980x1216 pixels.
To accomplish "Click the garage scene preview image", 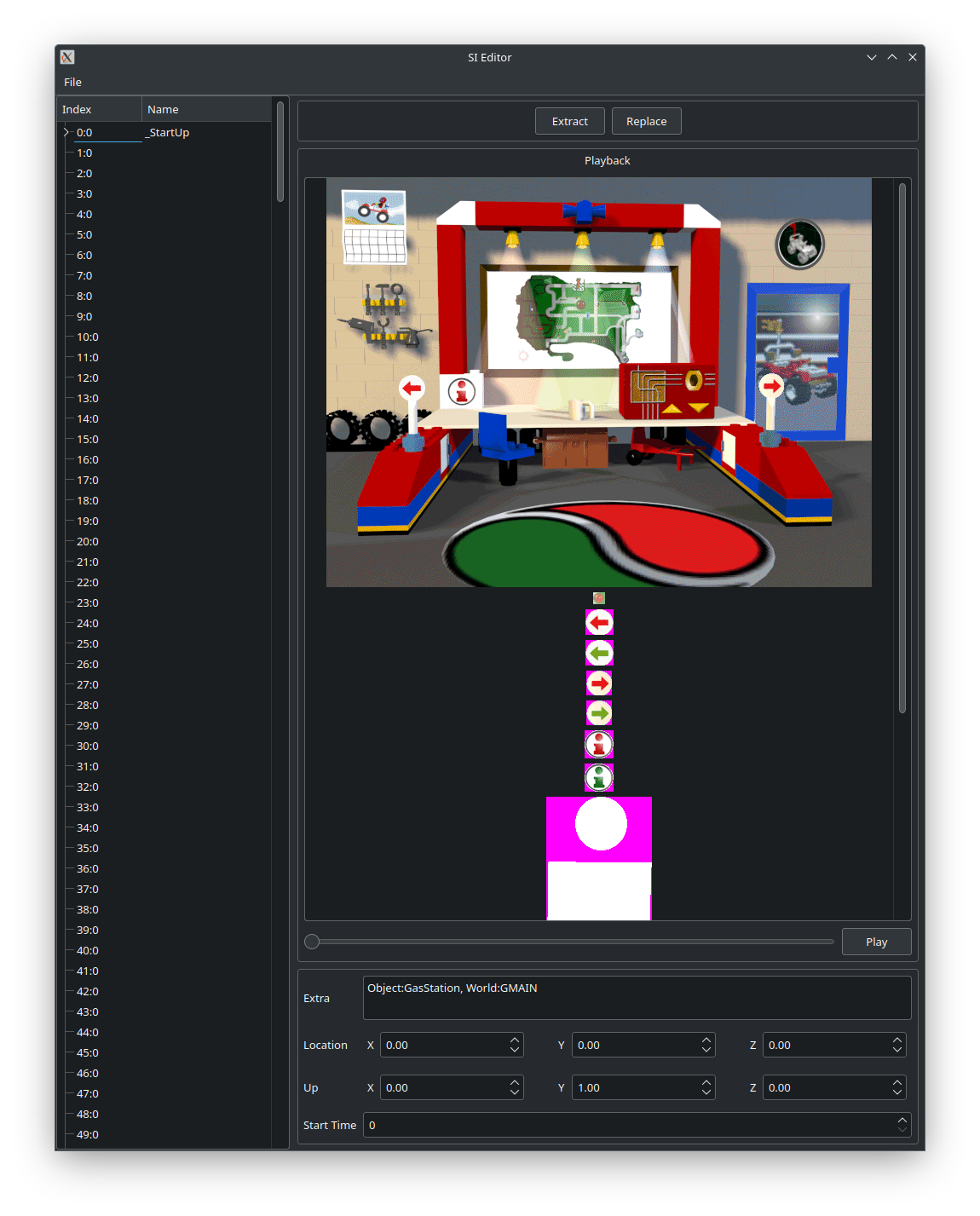I will click(599, 382).
